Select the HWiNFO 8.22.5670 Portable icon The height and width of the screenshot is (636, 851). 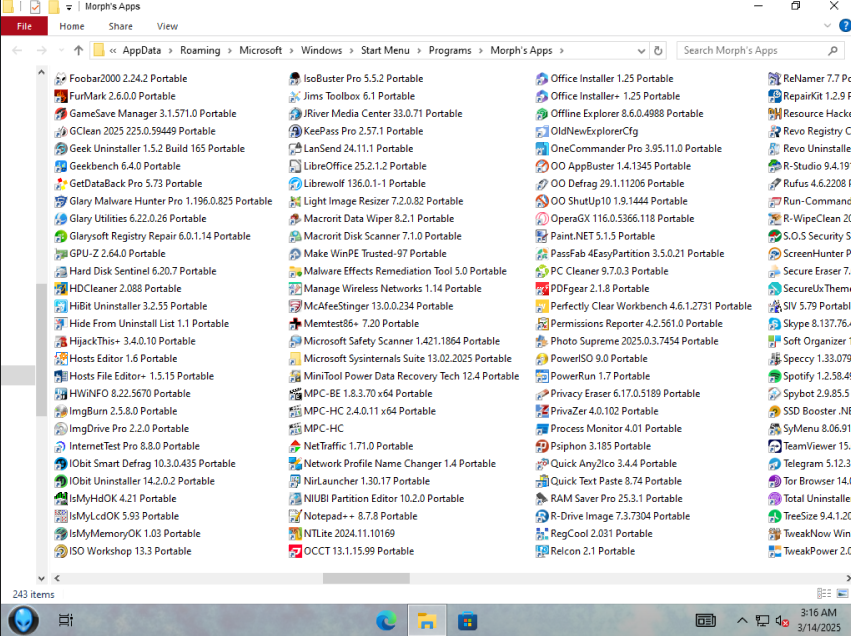tap(61, 393)
